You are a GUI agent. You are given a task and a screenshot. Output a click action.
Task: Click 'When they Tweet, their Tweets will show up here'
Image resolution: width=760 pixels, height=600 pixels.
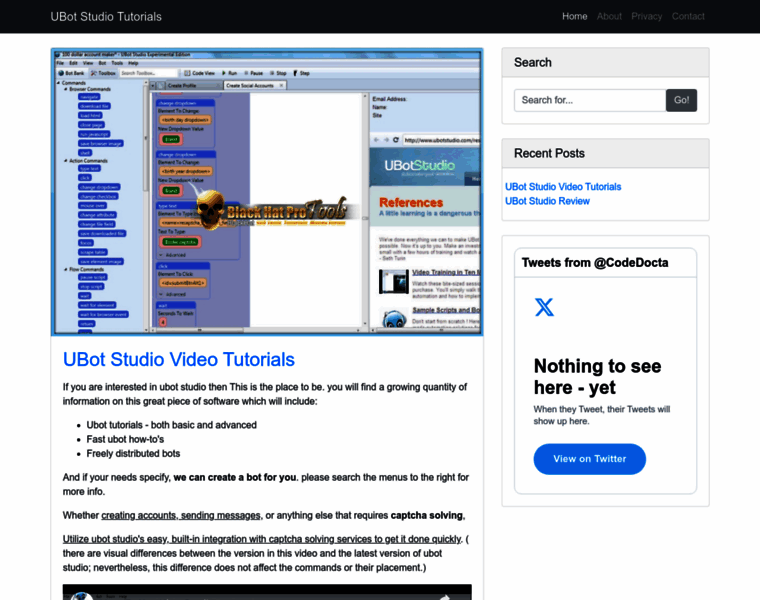click(x=602, y=415)
